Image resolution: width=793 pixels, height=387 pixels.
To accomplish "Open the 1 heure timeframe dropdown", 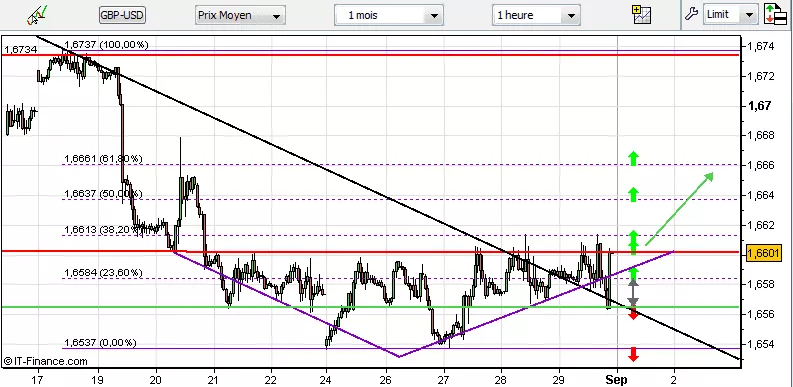I will click(x=536, y=15).
